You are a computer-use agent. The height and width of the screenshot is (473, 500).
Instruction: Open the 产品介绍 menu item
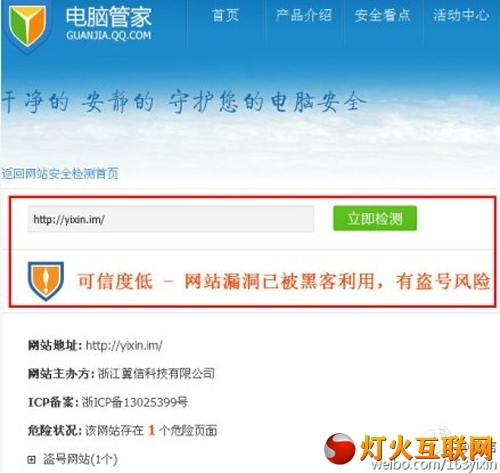click(x=304, y=15)
